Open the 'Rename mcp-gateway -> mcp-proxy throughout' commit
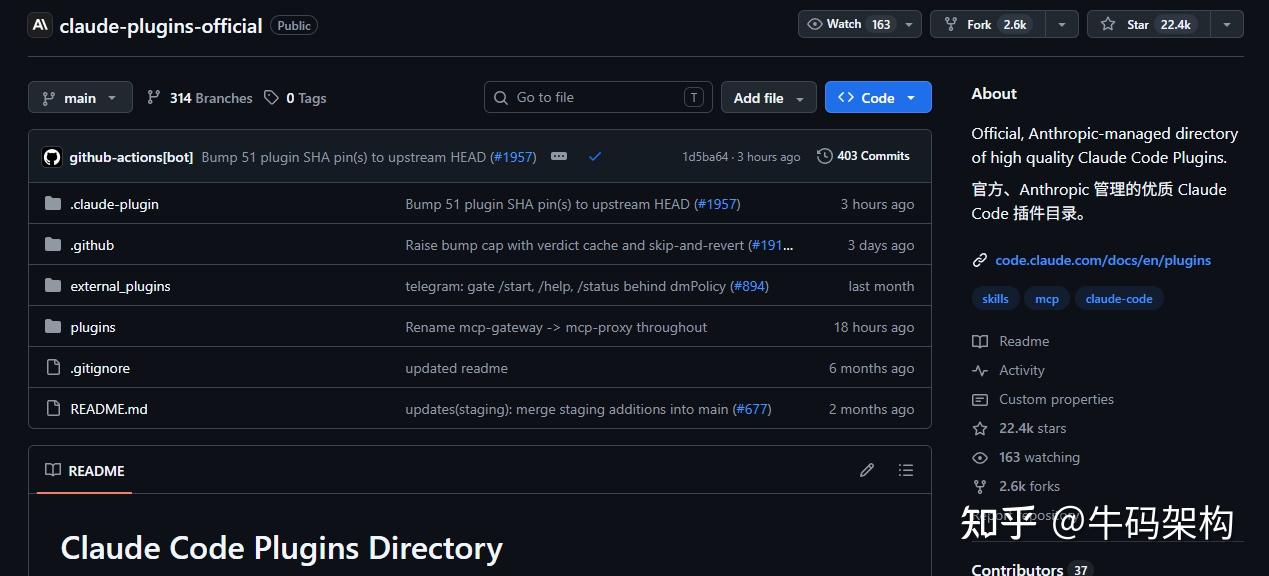The width and height of the screenshot is (1269, 576). [556, 327]
